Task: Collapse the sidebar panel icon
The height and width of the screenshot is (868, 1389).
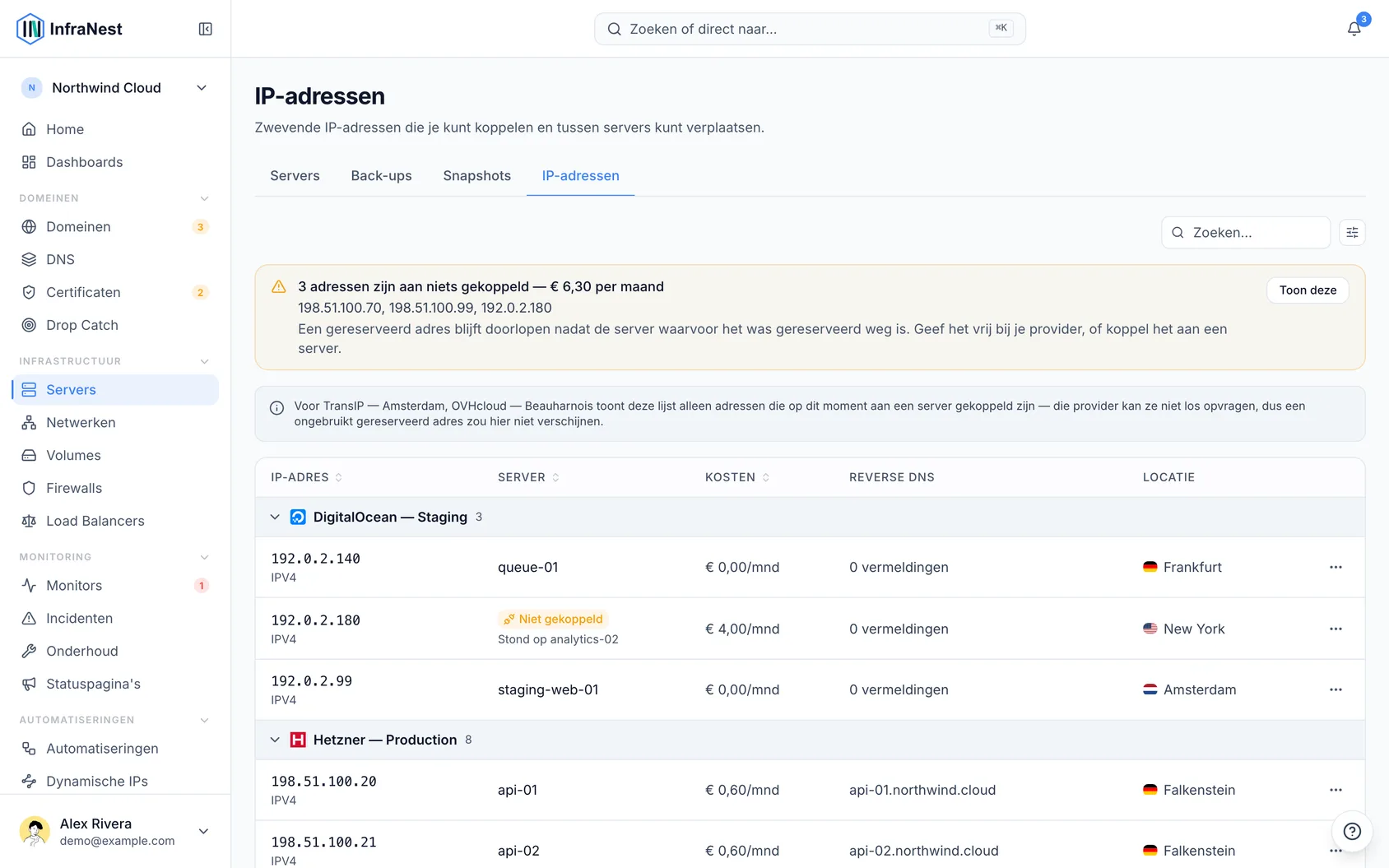Action: click(x=206, y=29)
